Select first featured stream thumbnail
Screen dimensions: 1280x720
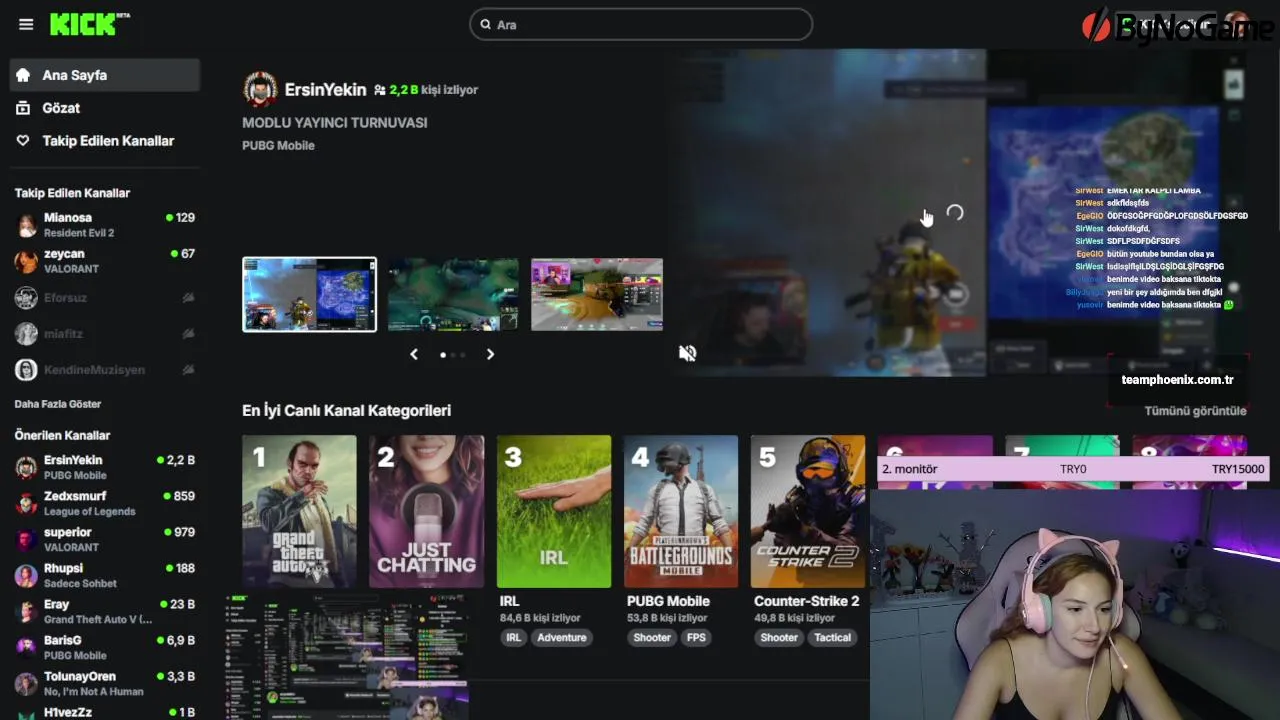point(310,294)
